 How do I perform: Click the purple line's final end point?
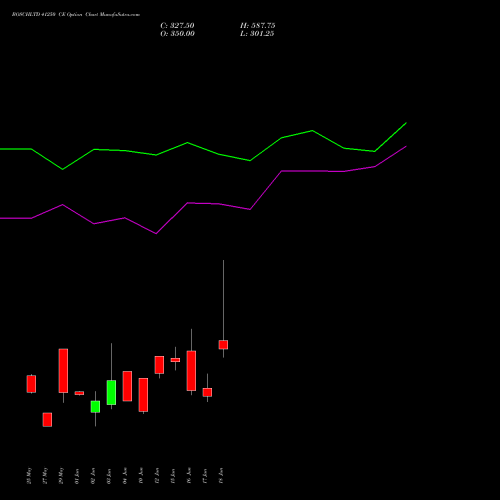[406, 146]
